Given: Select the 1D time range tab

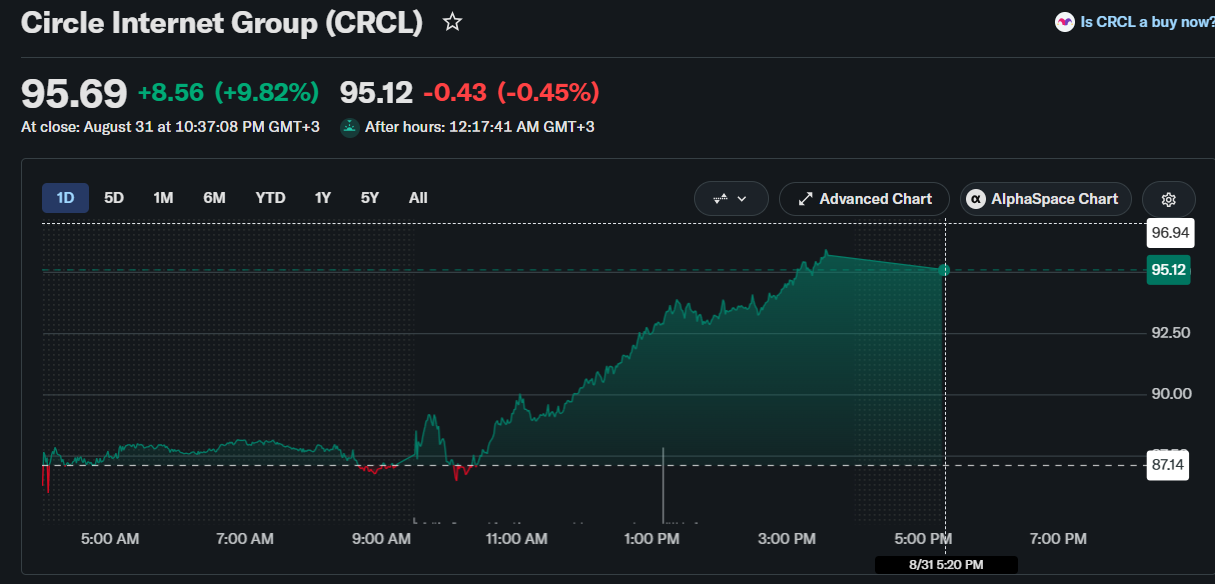Looking at the screenshot, I should [65, 198].
